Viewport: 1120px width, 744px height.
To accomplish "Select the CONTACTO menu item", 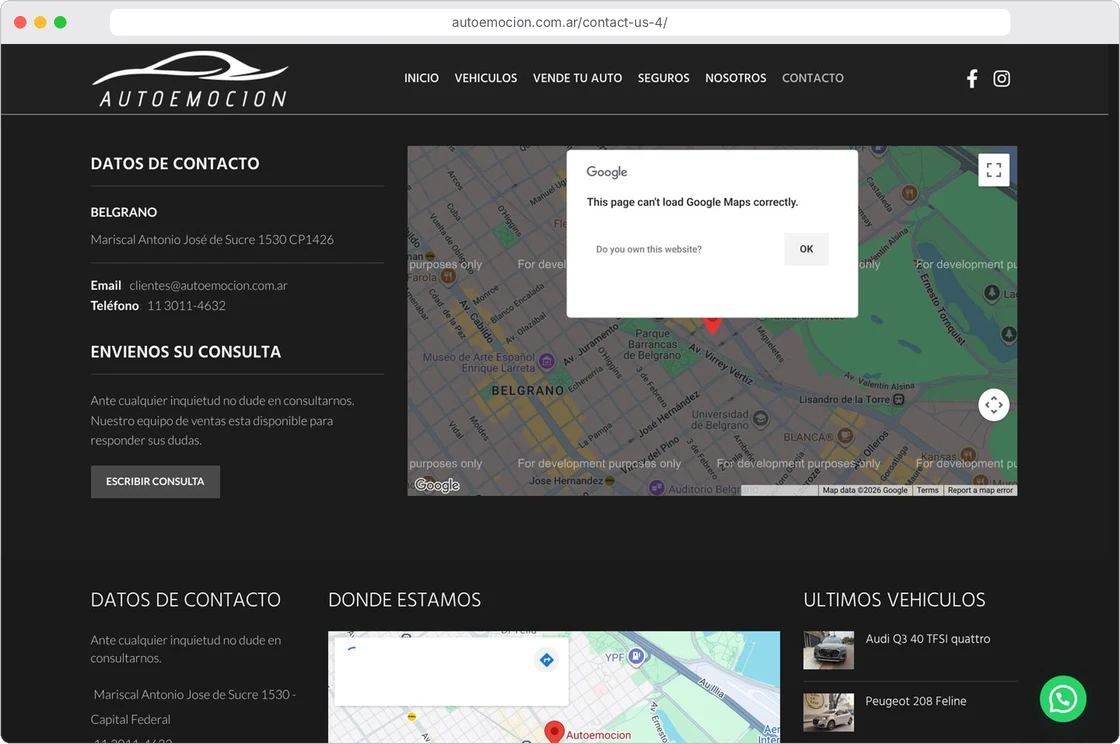I will click(813, 78).
